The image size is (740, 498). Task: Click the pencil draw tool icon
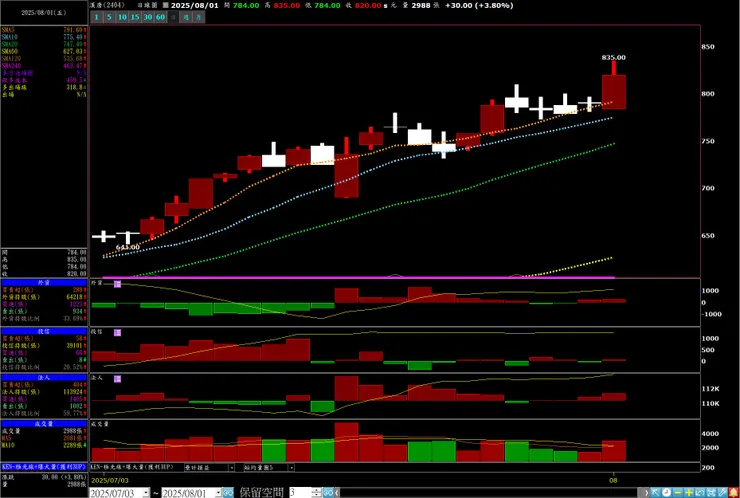pos(722,493)
